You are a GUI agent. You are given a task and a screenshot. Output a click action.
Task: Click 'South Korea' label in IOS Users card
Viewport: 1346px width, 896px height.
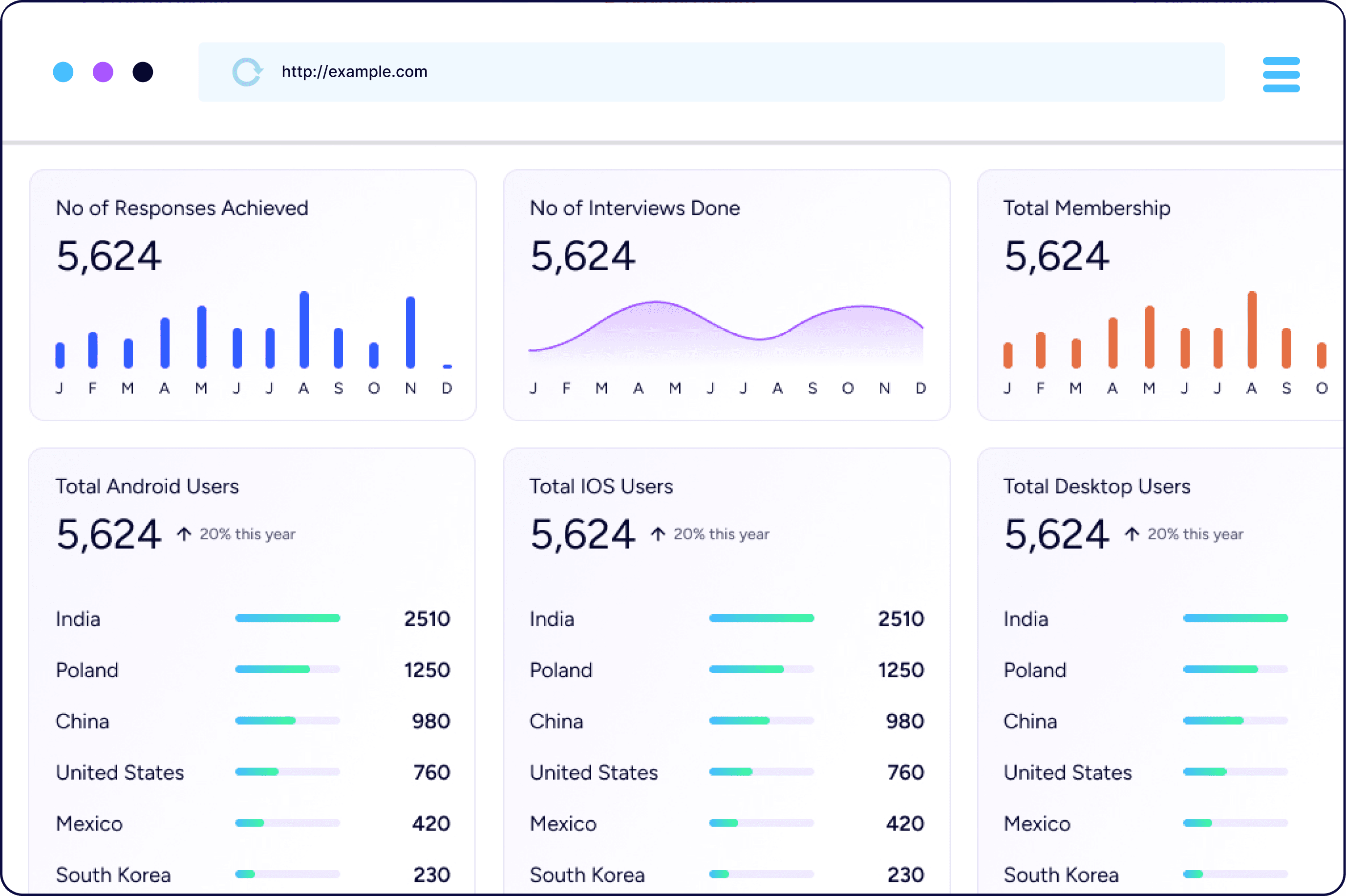point(587,875)
